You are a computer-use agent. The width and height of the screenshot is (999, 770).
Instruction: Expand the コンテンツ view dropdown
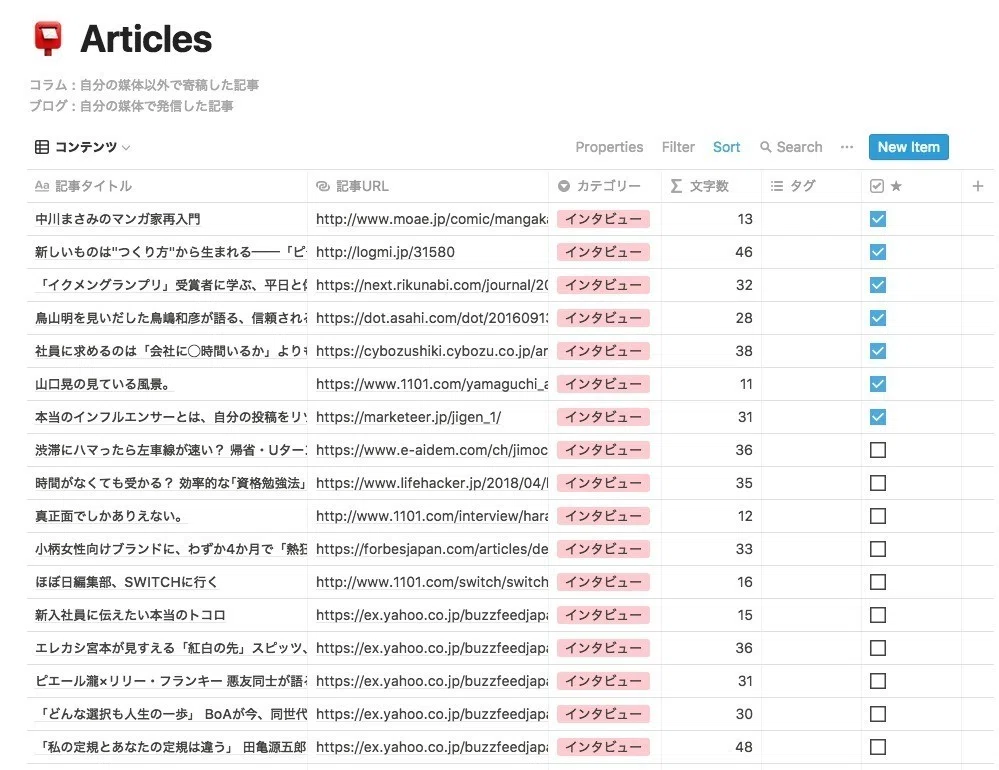(x=126, y=148)
